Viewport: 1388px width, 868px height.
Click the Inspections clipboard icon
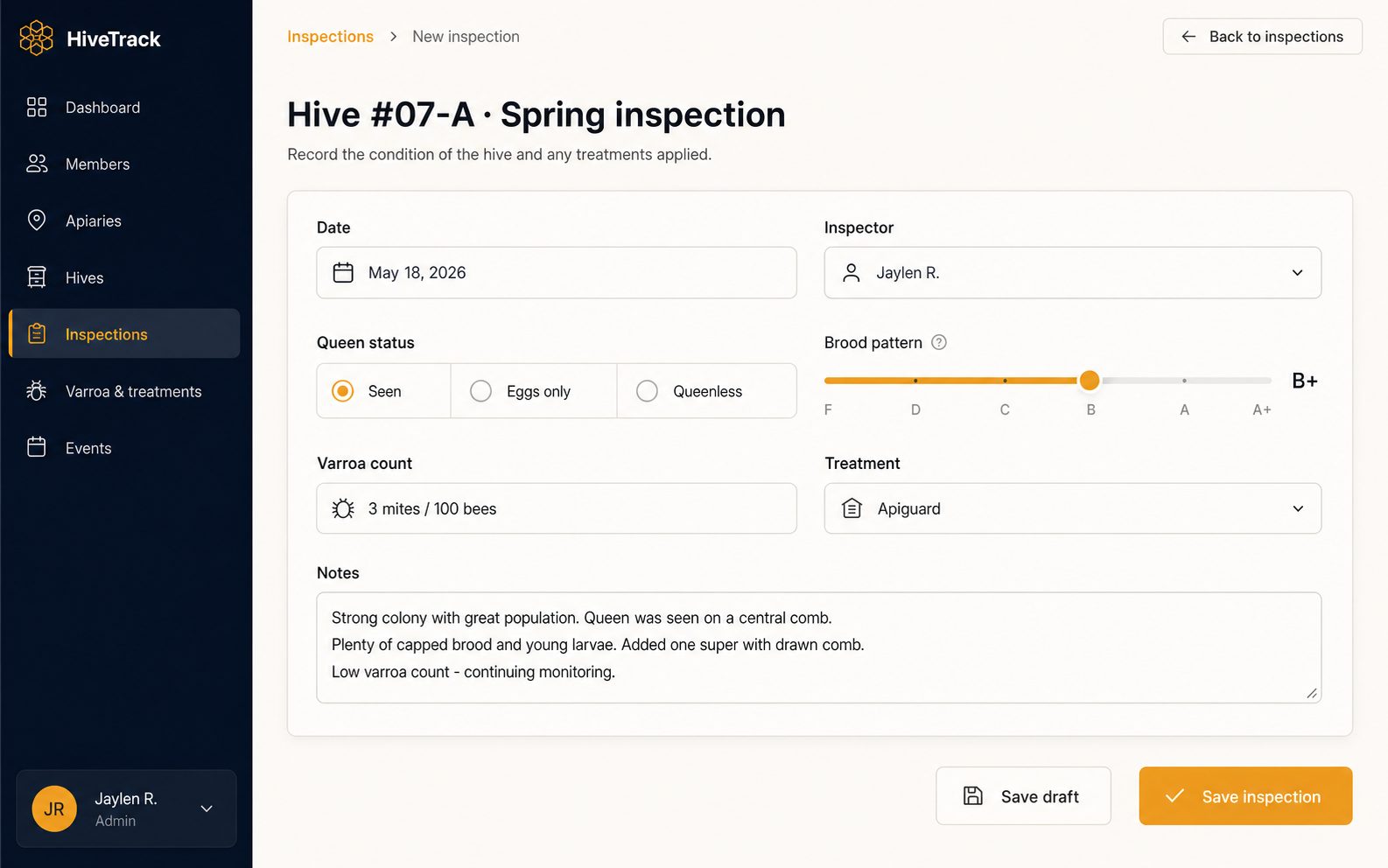37,333
